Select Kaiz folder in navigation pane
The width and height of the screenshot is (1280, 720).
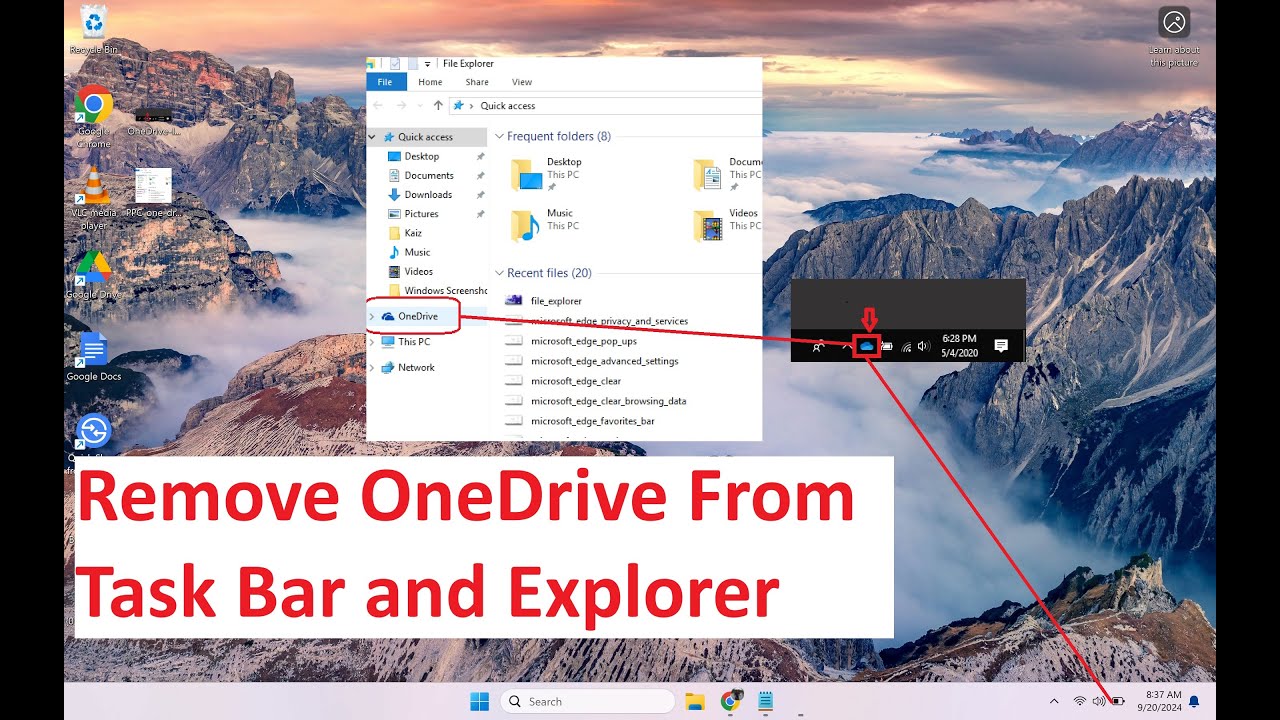pos(405,233)
